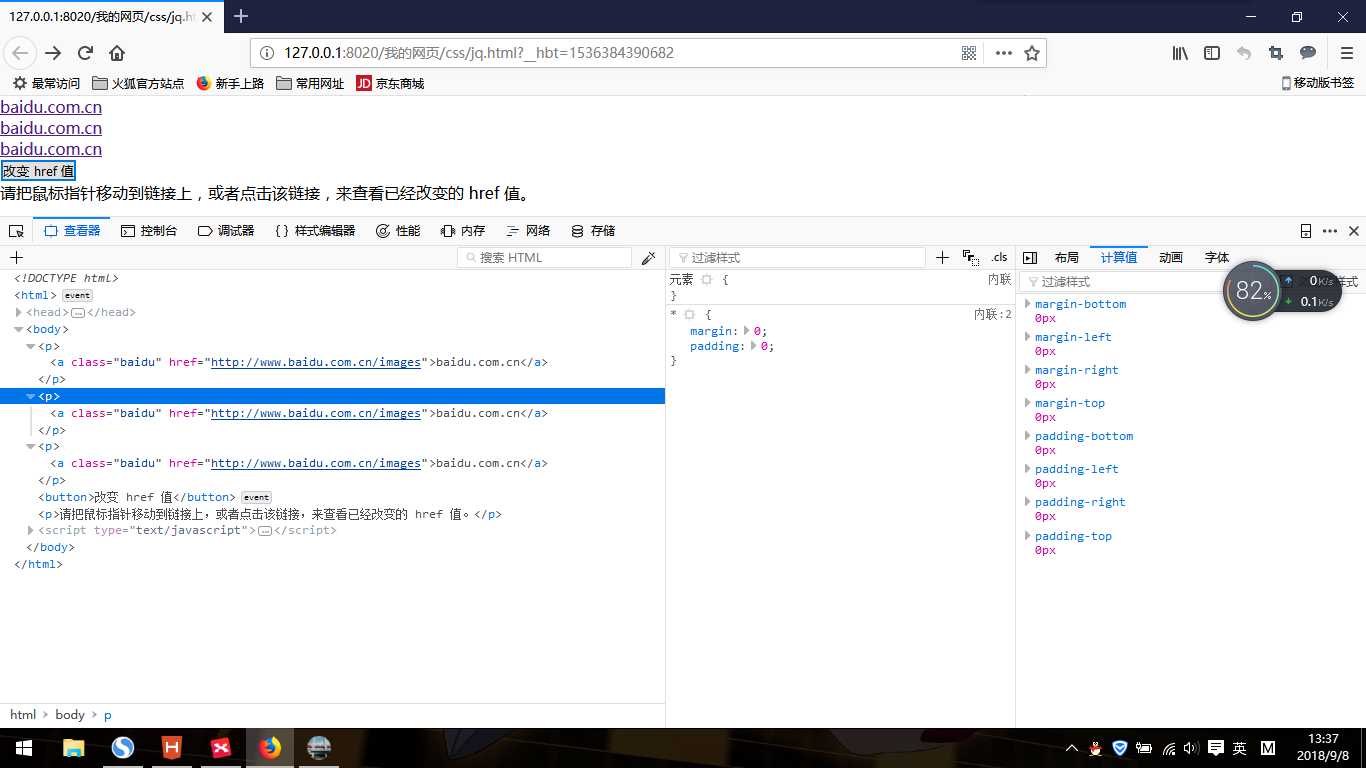The image size is (1366, 768).
Task: Open the chat bubble toolbar icon
Action: coord(1307,53)
